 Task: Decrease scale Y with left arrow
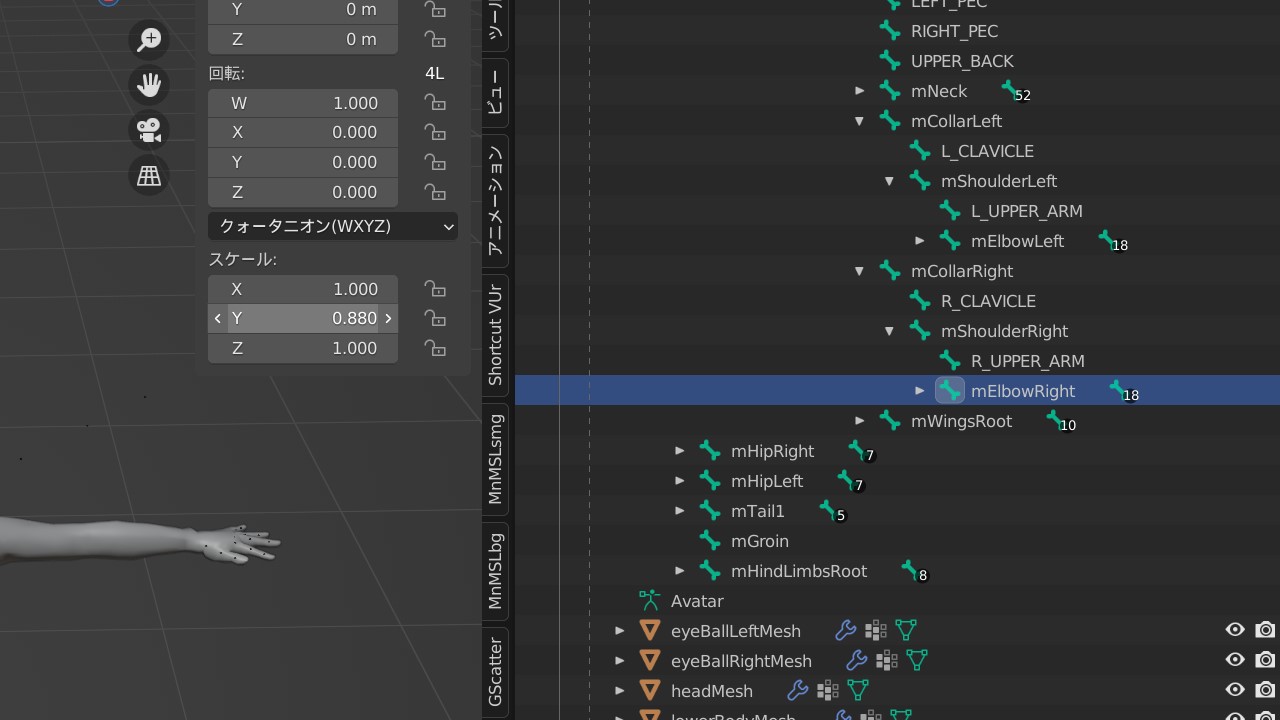tap(218, 318)
